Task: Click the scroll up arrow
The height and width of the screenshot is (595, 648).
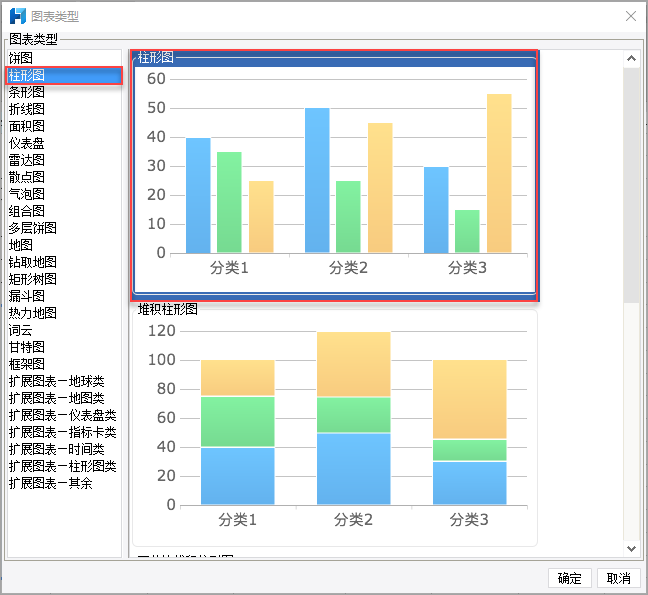Action: 631,58
